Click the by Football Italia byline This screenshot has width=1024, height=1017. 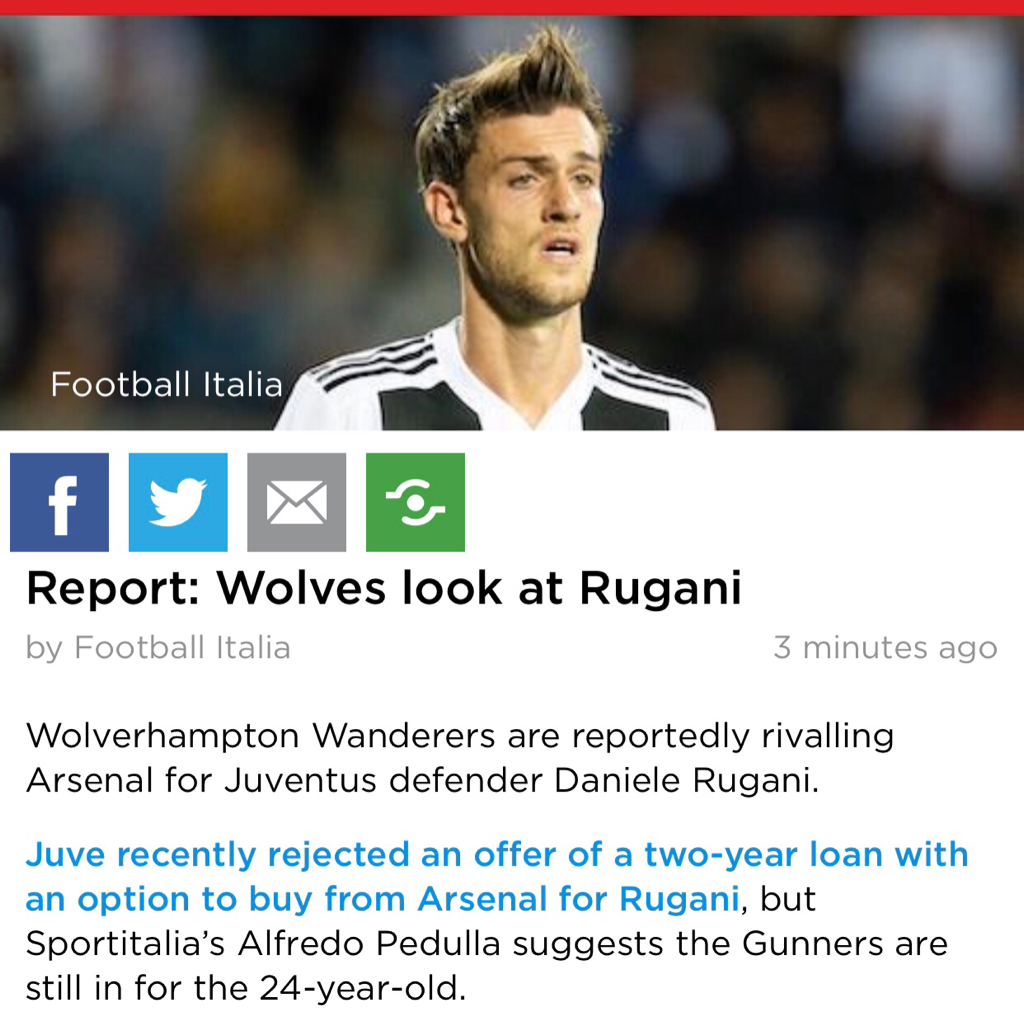158,648
